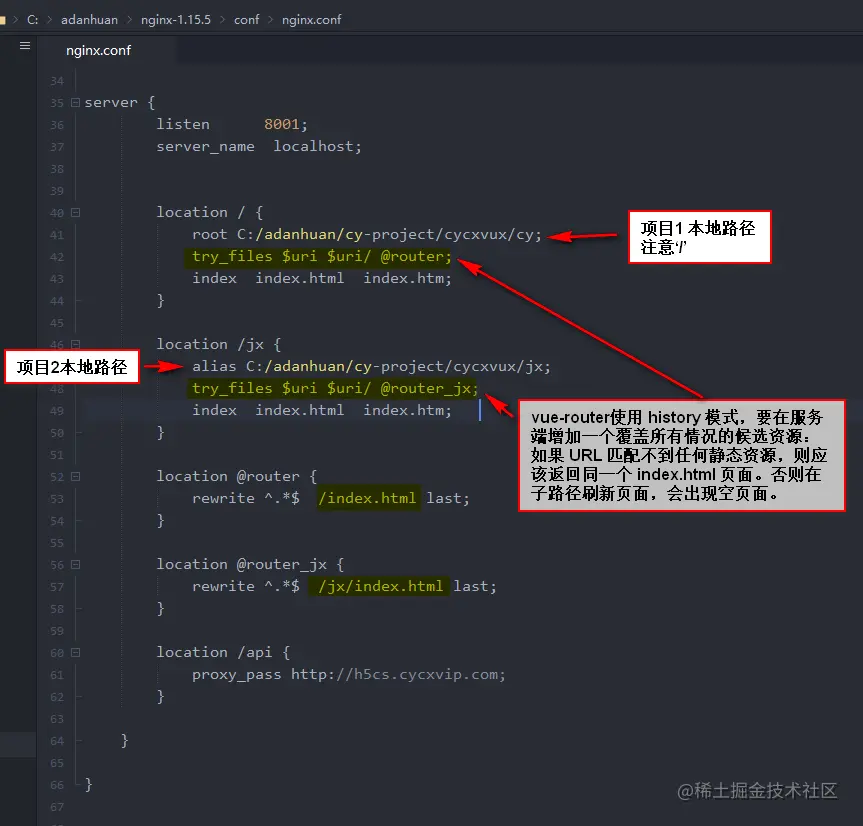Image resolution: width=863 pixels, height=826 pixels.
Task: Click the alias path ending in cycxvux/jx
Action: click(x=398, y=366)
